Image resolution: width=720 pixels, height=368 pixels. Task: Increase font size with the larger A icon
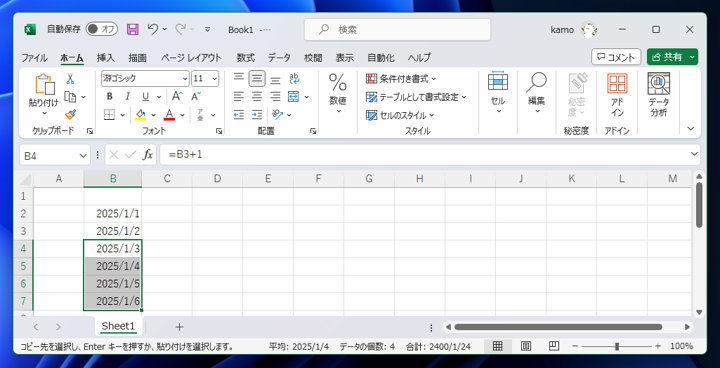coord(177,96)
